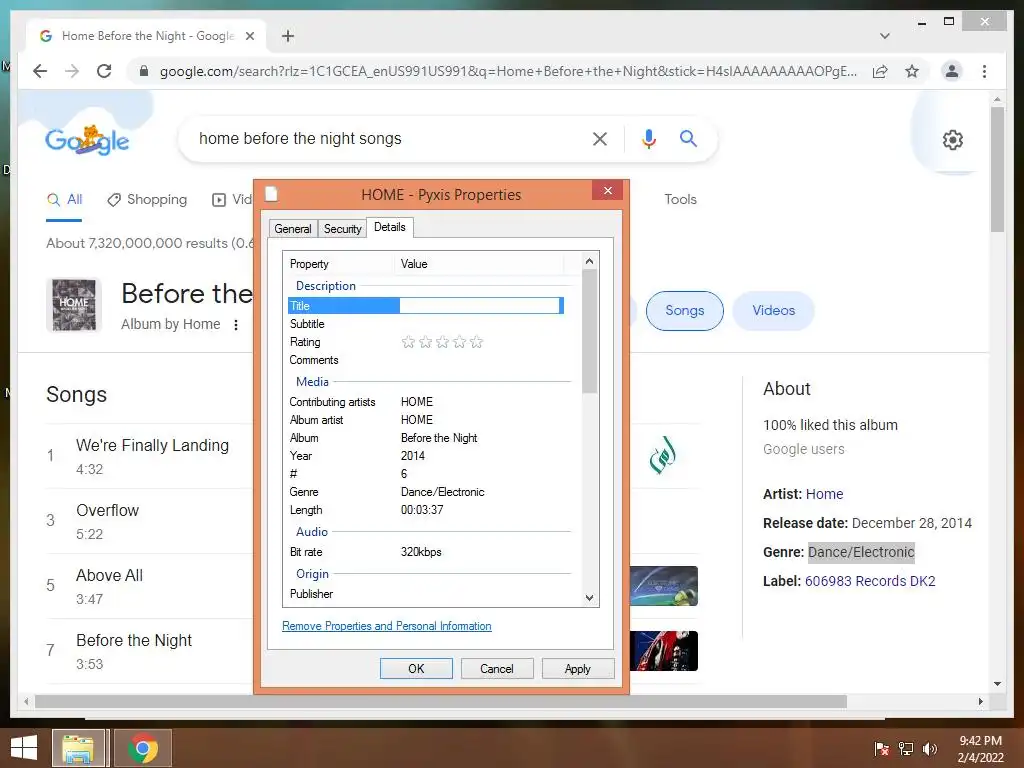Open the song Before the Night
The height and width of the screenshot is (768, 1024).
pyautogui.click(x=134, y=640)
